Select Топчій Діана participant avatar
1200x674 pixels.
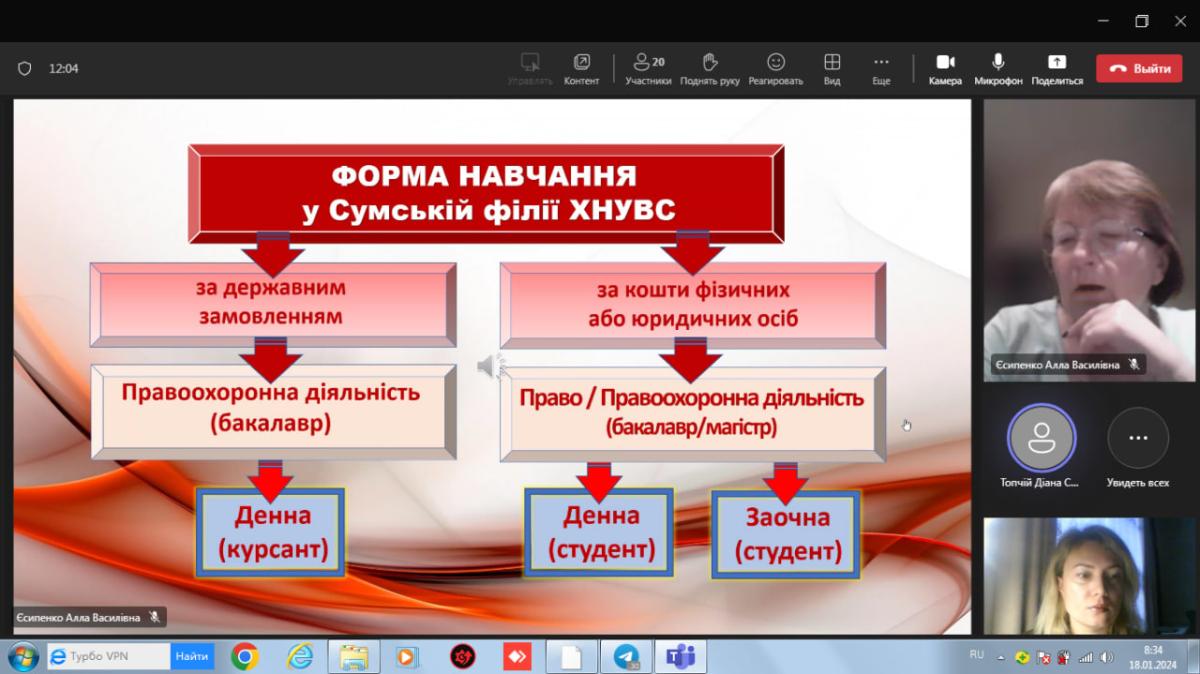pos(1041,438)
